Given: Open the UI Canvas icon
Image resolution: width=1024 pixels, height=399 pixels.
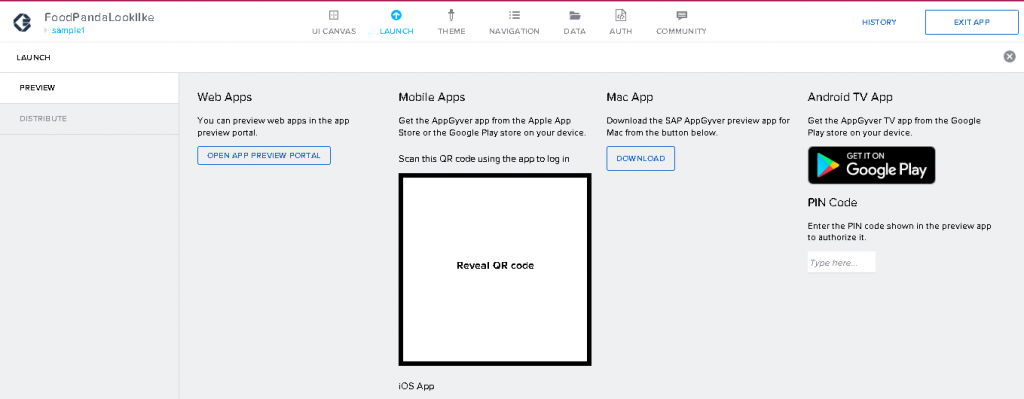Looking at the screenshot, I should coord(334,15).
